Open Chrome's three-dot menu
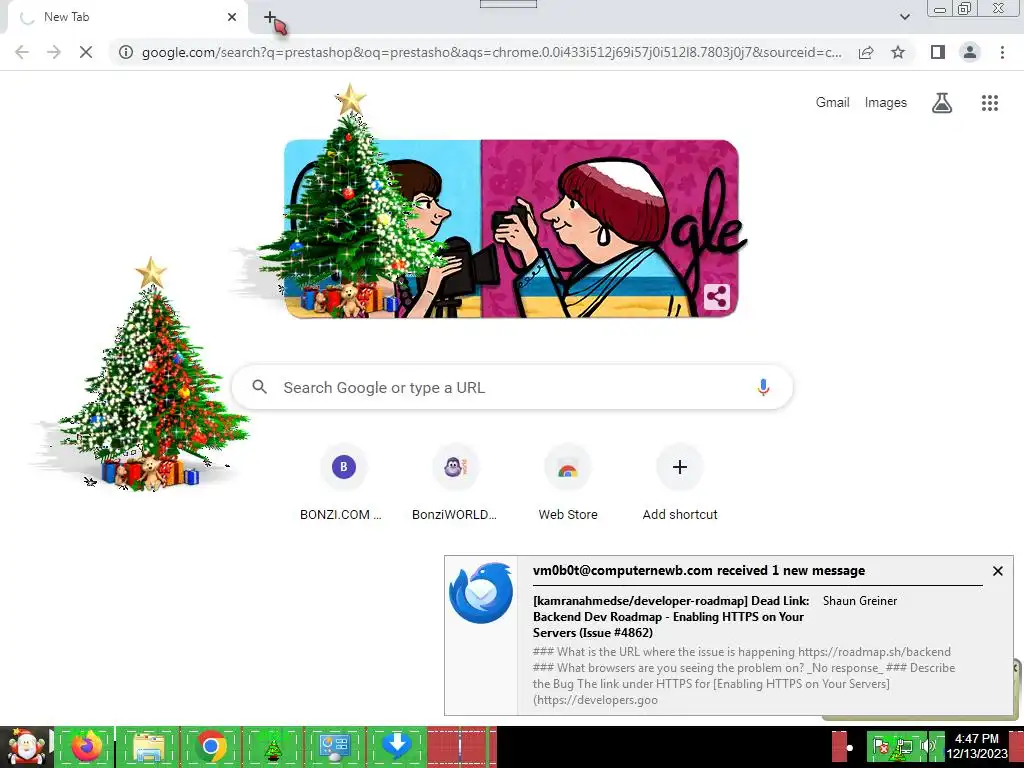 (1002, 52)
